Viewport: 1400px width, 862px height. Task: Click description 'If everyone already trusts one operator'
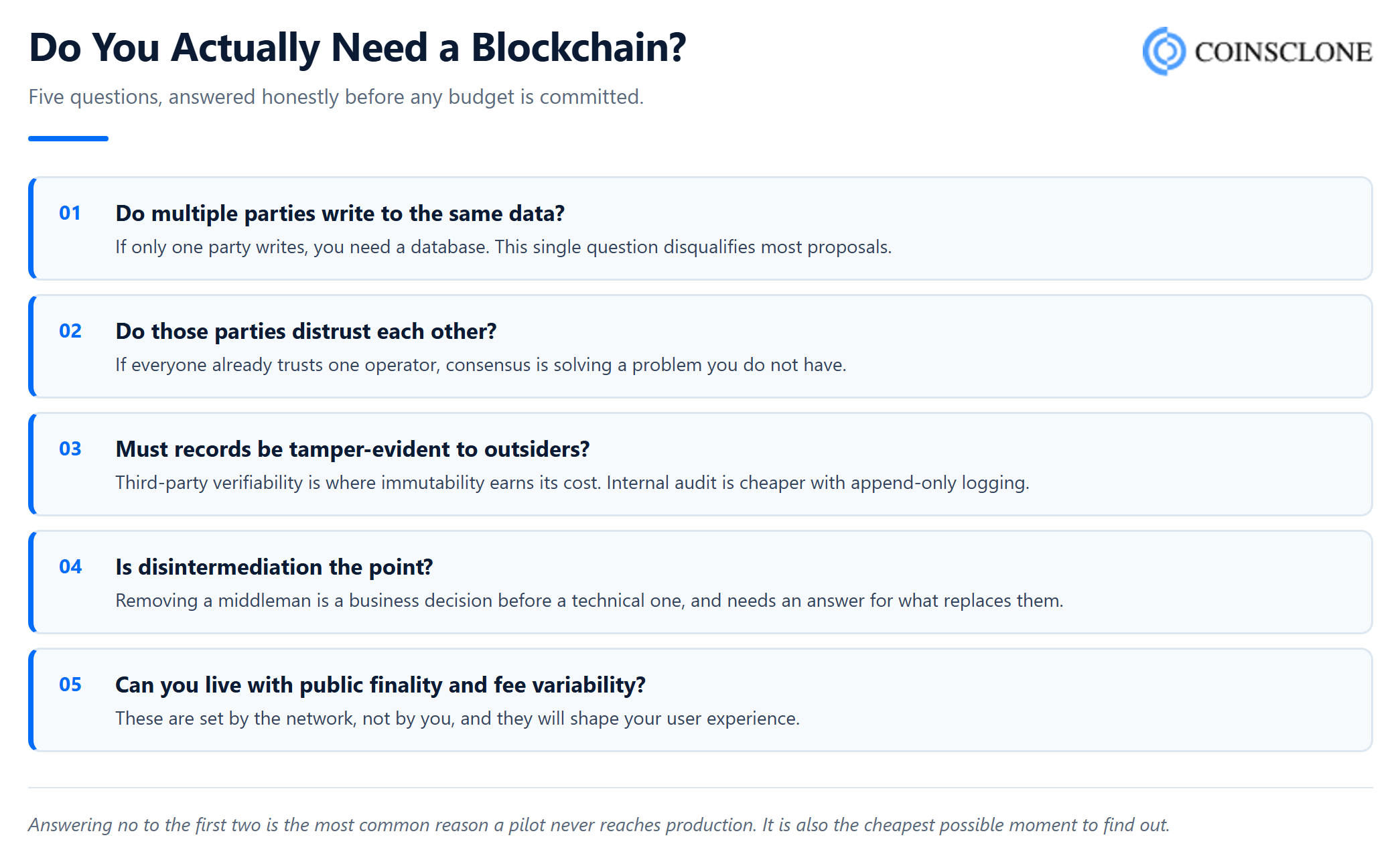tap(481, 365)
